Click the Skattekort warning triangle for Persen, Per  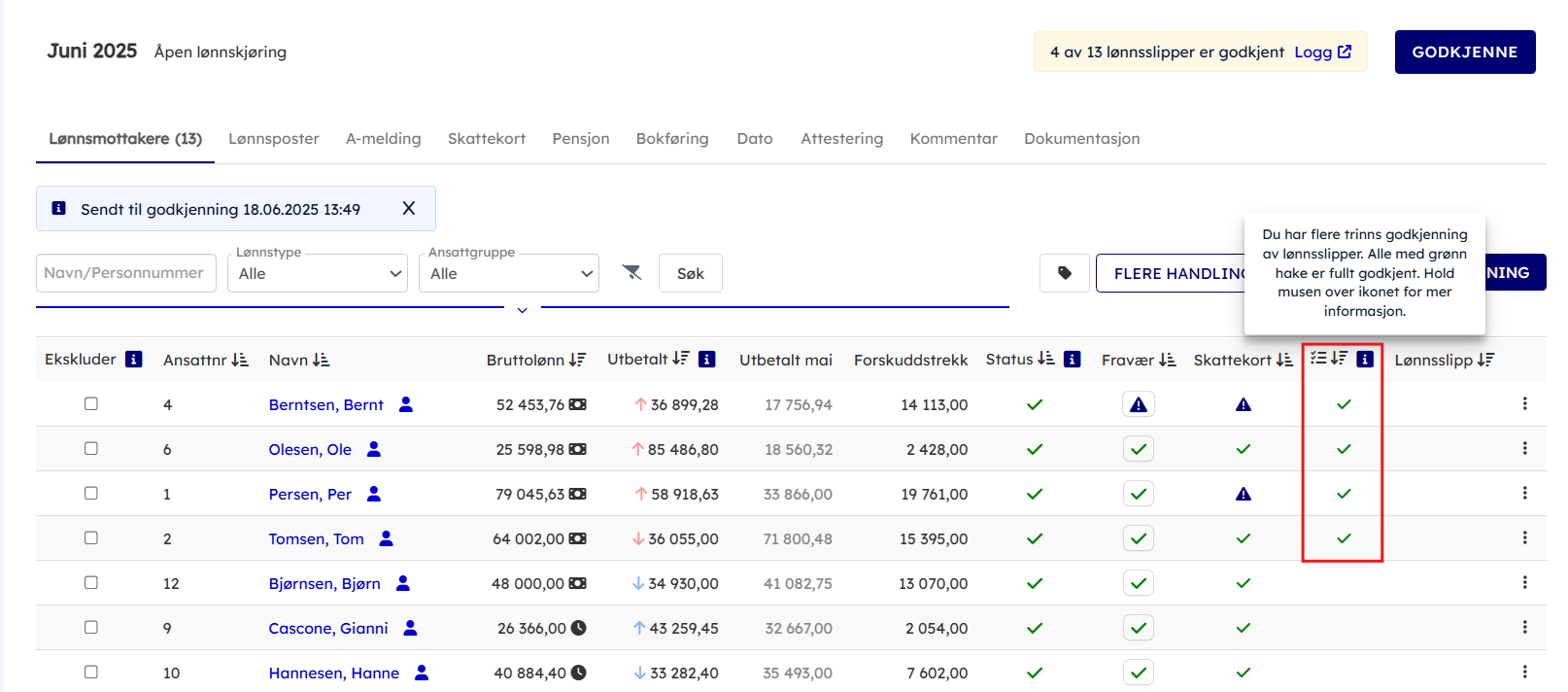tap(1243, 494)
